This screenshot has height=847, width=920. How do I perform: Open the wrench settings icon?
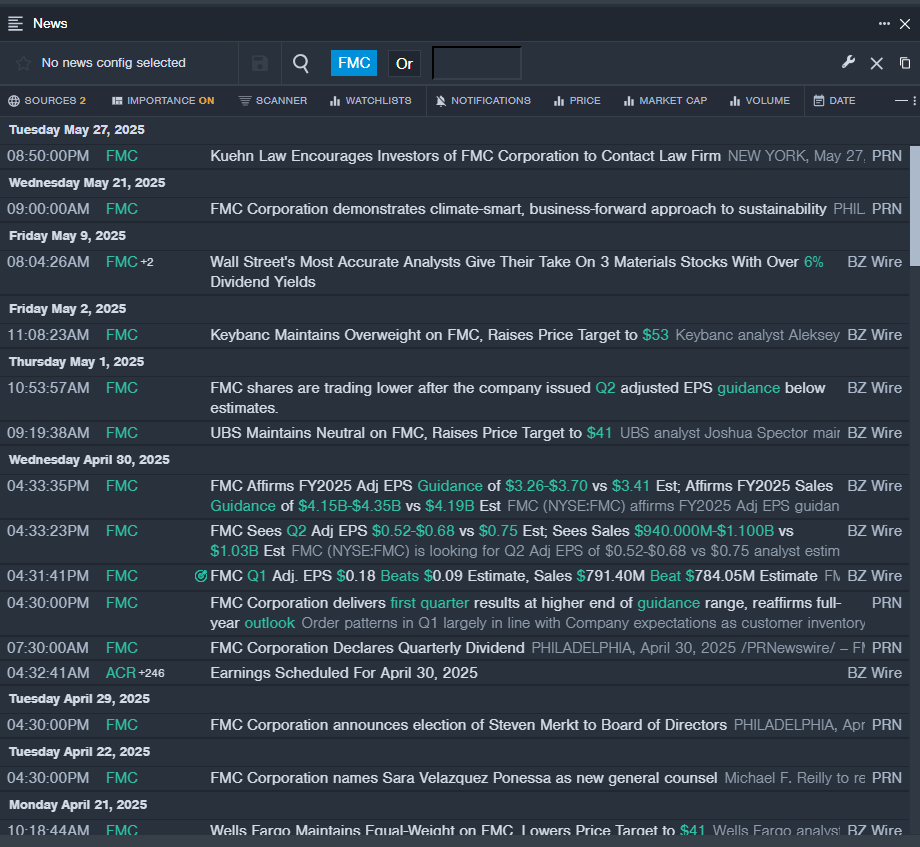848,62
